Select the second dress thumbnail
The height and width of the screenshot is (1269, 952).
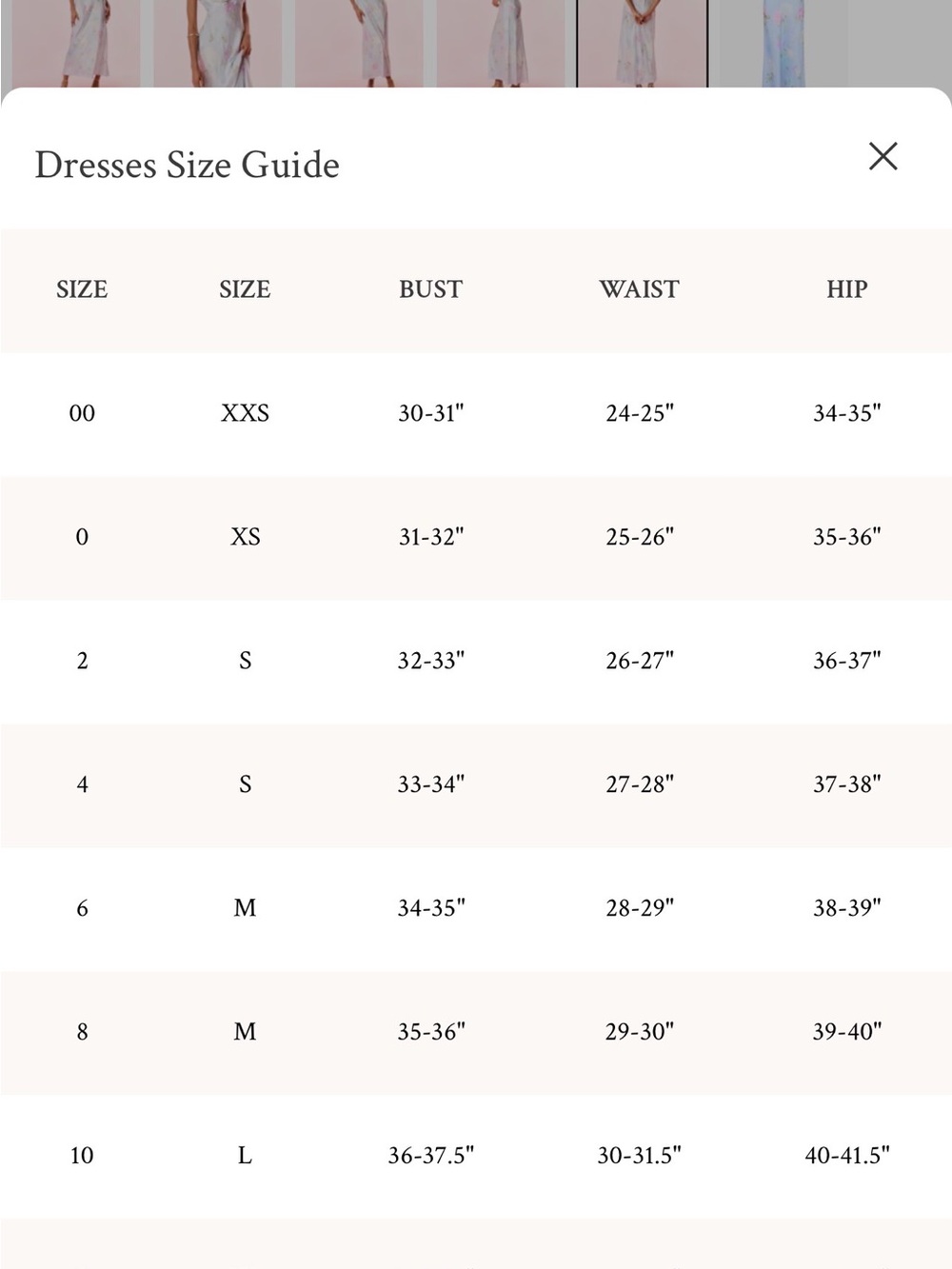pos(217,44)
